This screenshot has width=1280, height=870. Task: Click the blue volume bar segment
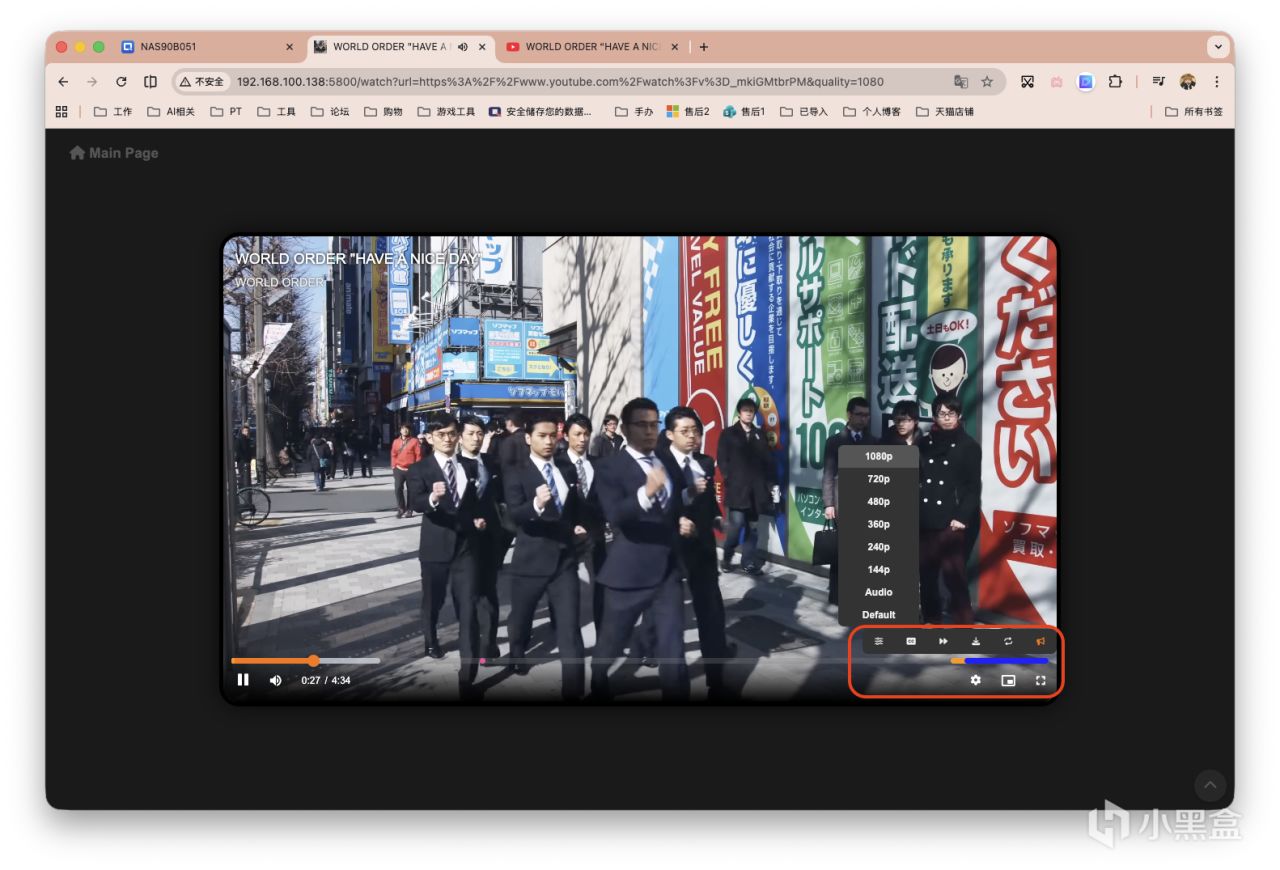pyautogui.click(x=1006, y=661)
